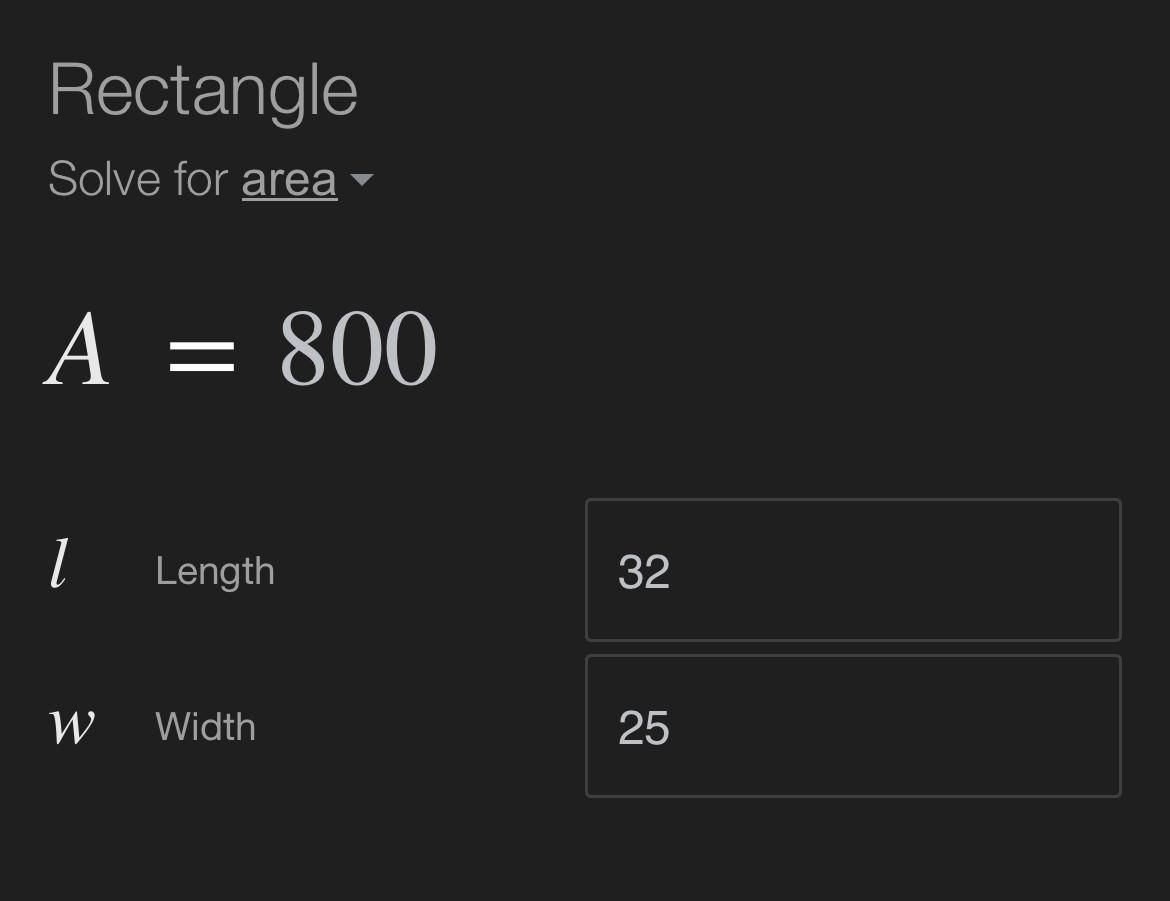Focus the Width input box
1170x901 pixels.
[852, 726]
